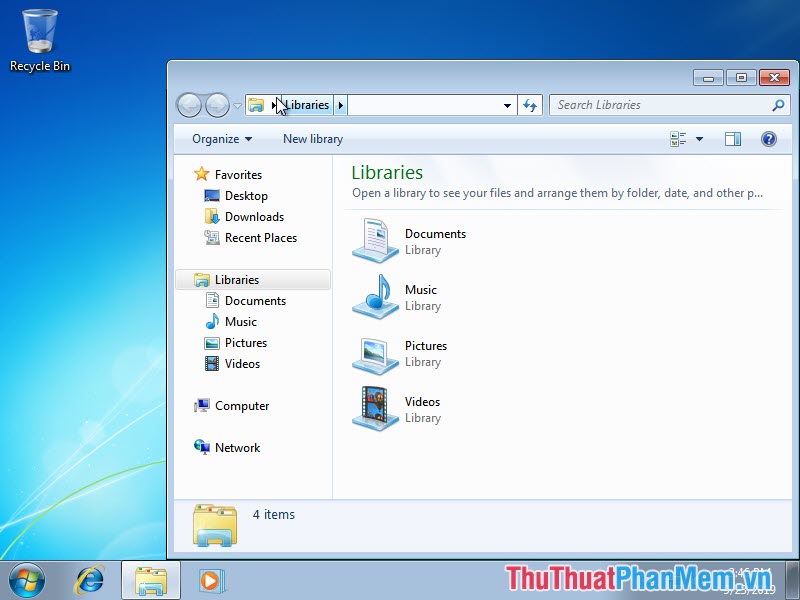Click the Libraries breadcrumb in the address bar
Screen dimensions: 800x600
click(x=306, y=104)
